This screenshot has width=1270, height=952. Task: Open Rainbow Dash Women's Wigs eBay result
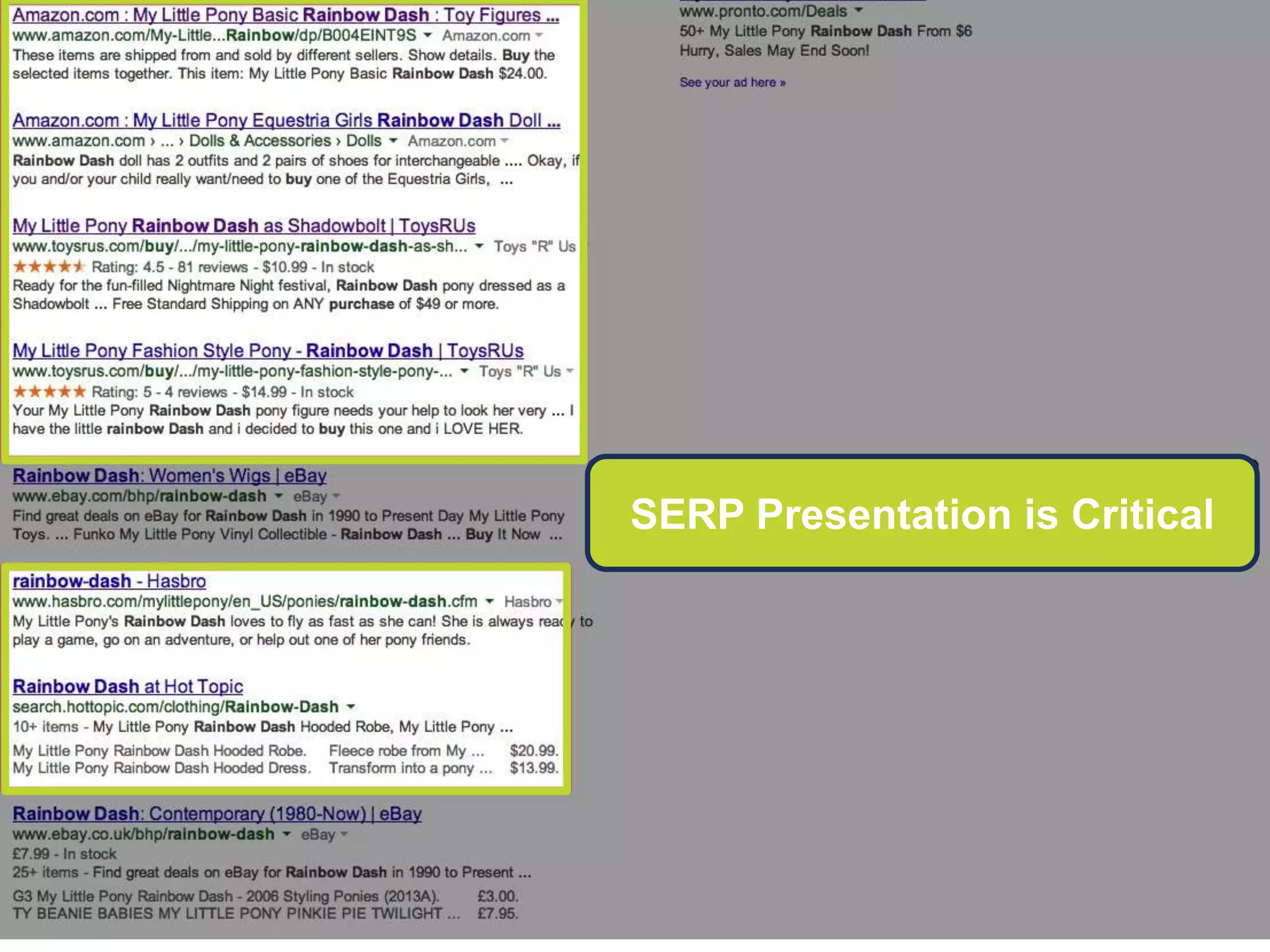169,476
